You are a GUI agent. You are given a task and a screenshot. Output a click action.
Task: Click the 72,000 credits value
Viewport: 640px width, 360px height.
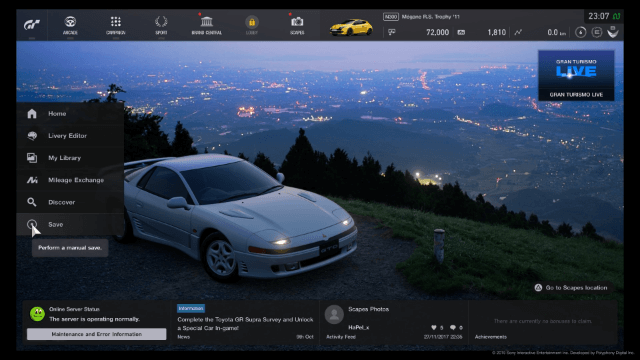[x=437, y=32]
